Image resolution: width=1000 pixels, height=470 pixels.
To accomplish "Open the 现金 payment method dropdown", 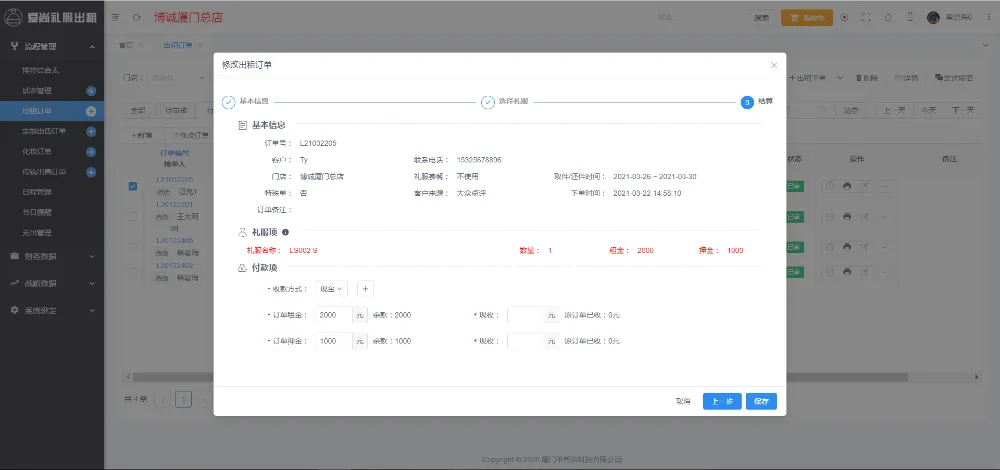I will tap(331, 289).
